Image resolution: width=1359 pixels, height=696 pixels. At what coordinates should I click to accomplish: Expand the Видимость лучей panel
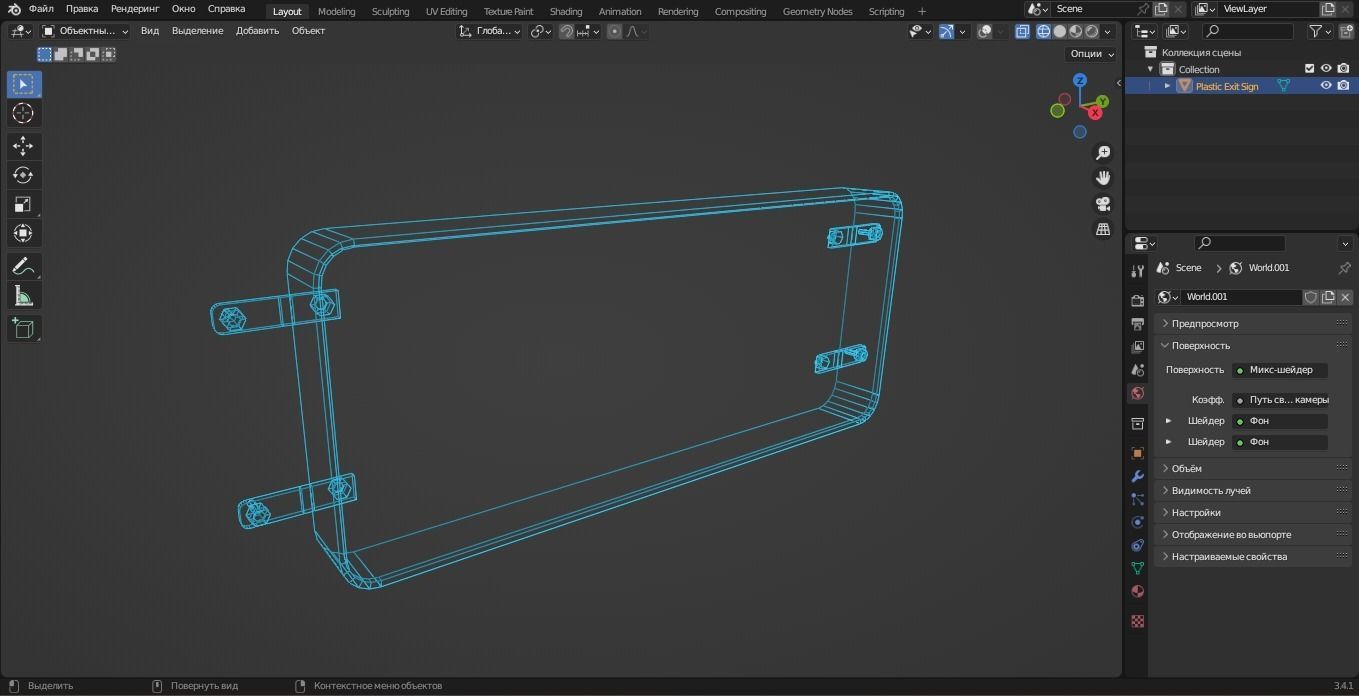[x=1253, y=490]
